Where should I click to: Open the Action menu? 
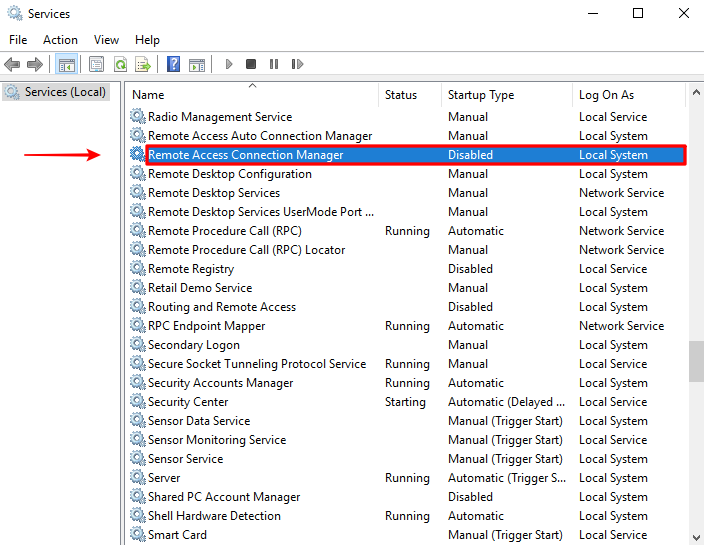point(60,39)
